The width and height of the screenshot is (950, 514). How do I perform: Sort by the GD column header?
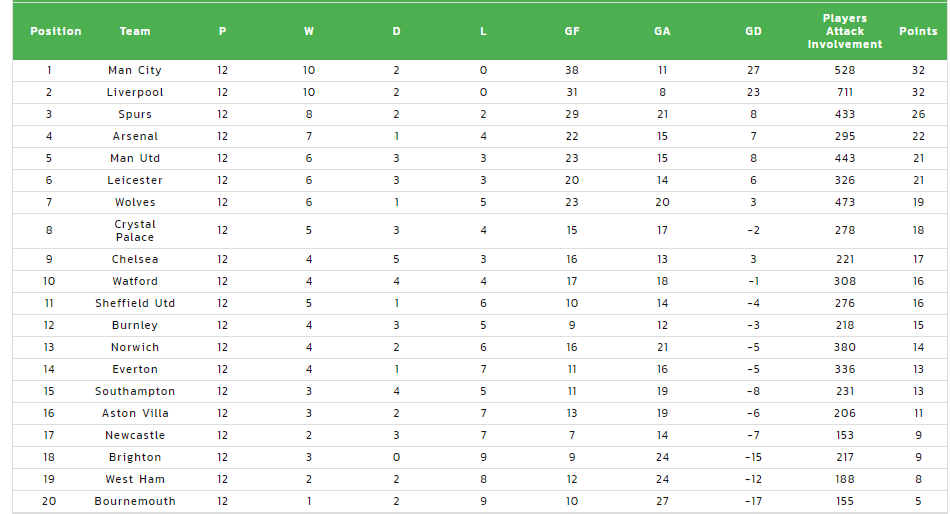(753, 31)
